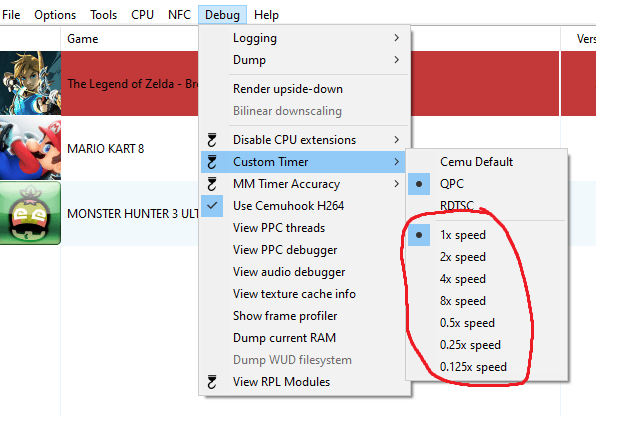Click the Monster Hunter 3 icon thumbnail
The width and height of the screenshot is (643, 438).
tap(30, 213)
